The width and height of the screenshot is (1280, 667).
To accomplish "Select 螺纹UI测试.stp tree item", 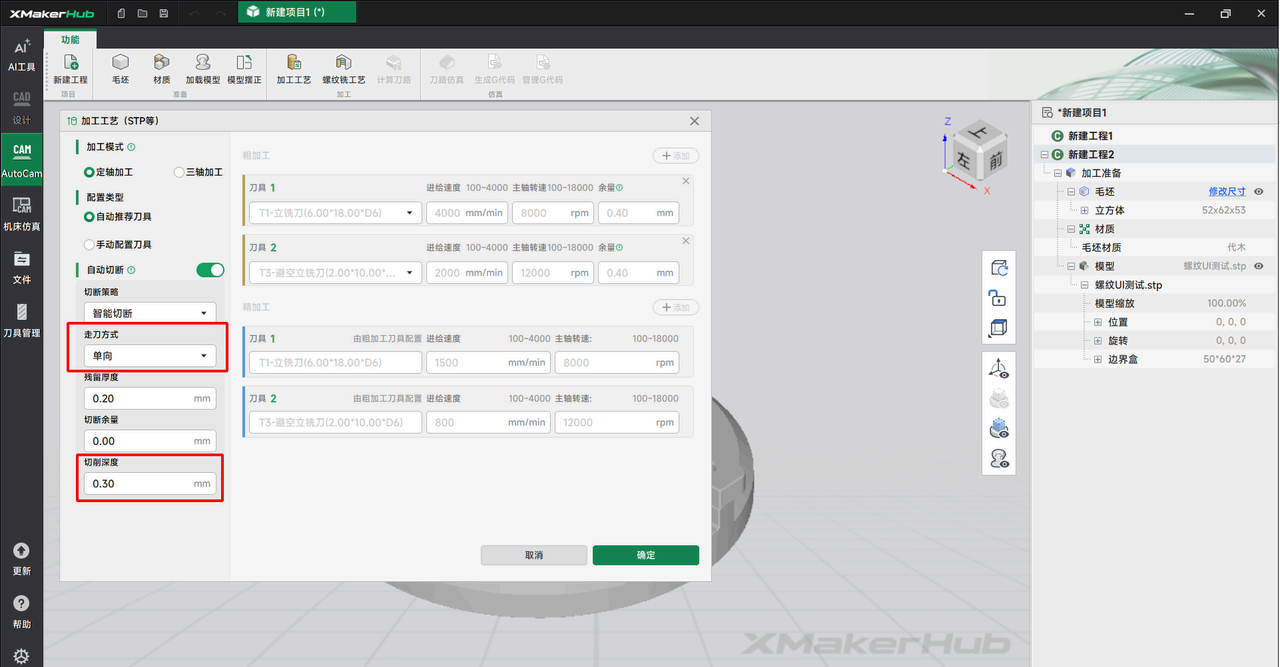I will [1127, 285].
